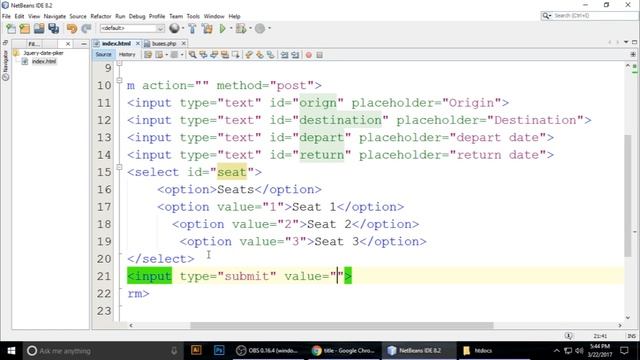Click the browser globe icon in toolbar
Screen dimensions: 640x360
point(174,28)
